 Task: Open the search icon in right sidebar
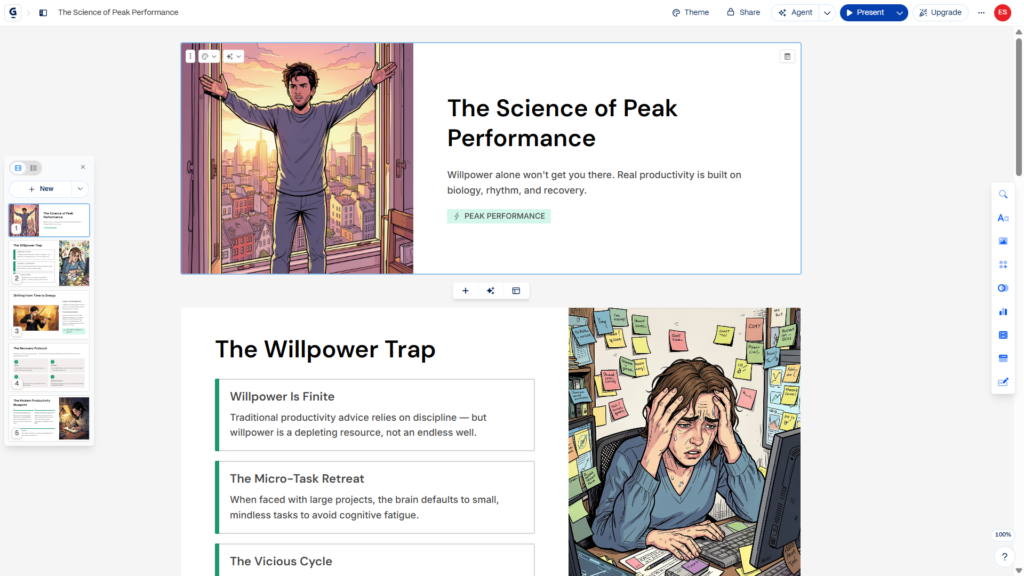tap(1003, 195)
